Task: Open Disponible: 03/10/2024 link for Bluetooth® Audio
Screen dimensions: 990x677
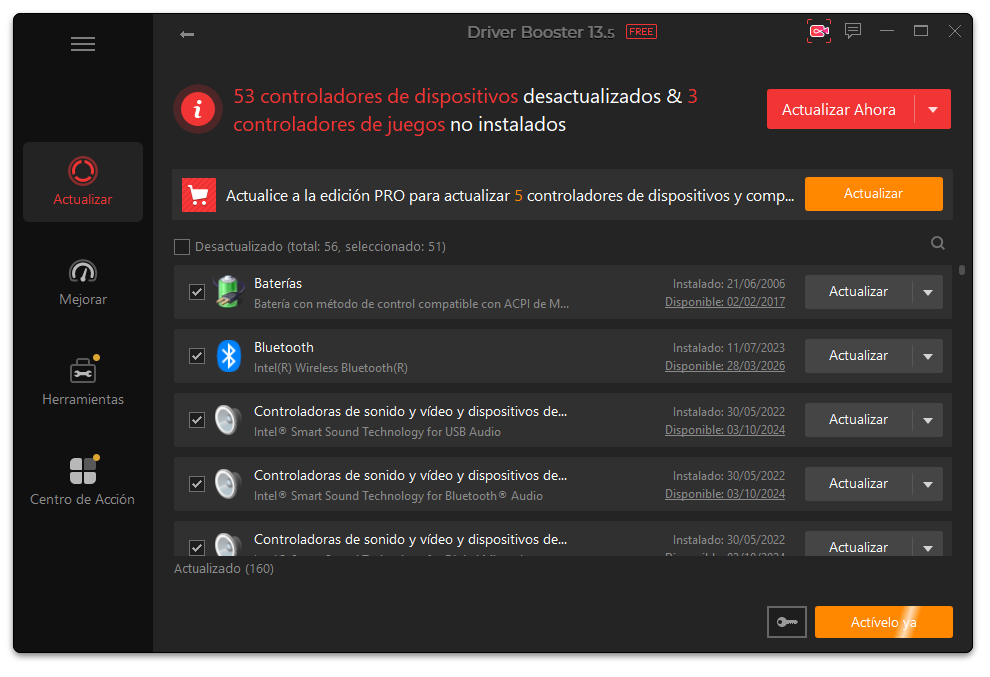Action: (725, 494)
